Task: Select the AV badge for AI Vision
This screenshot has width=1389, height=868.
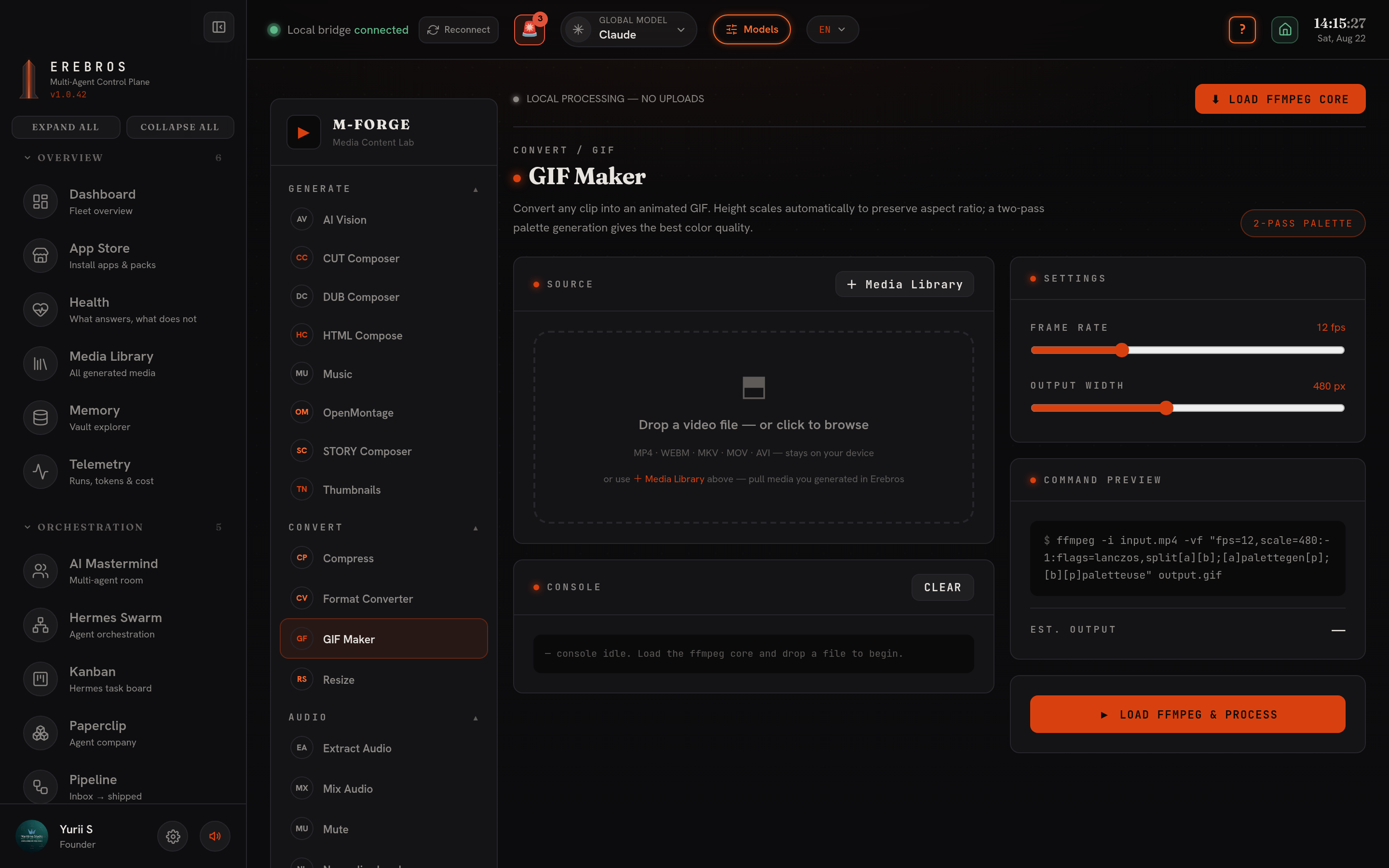Action: pos(302,219)
